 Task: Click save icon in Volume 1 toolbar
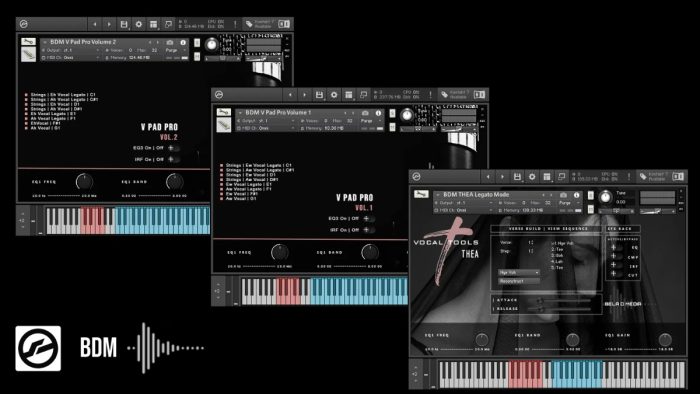(319, 95)
